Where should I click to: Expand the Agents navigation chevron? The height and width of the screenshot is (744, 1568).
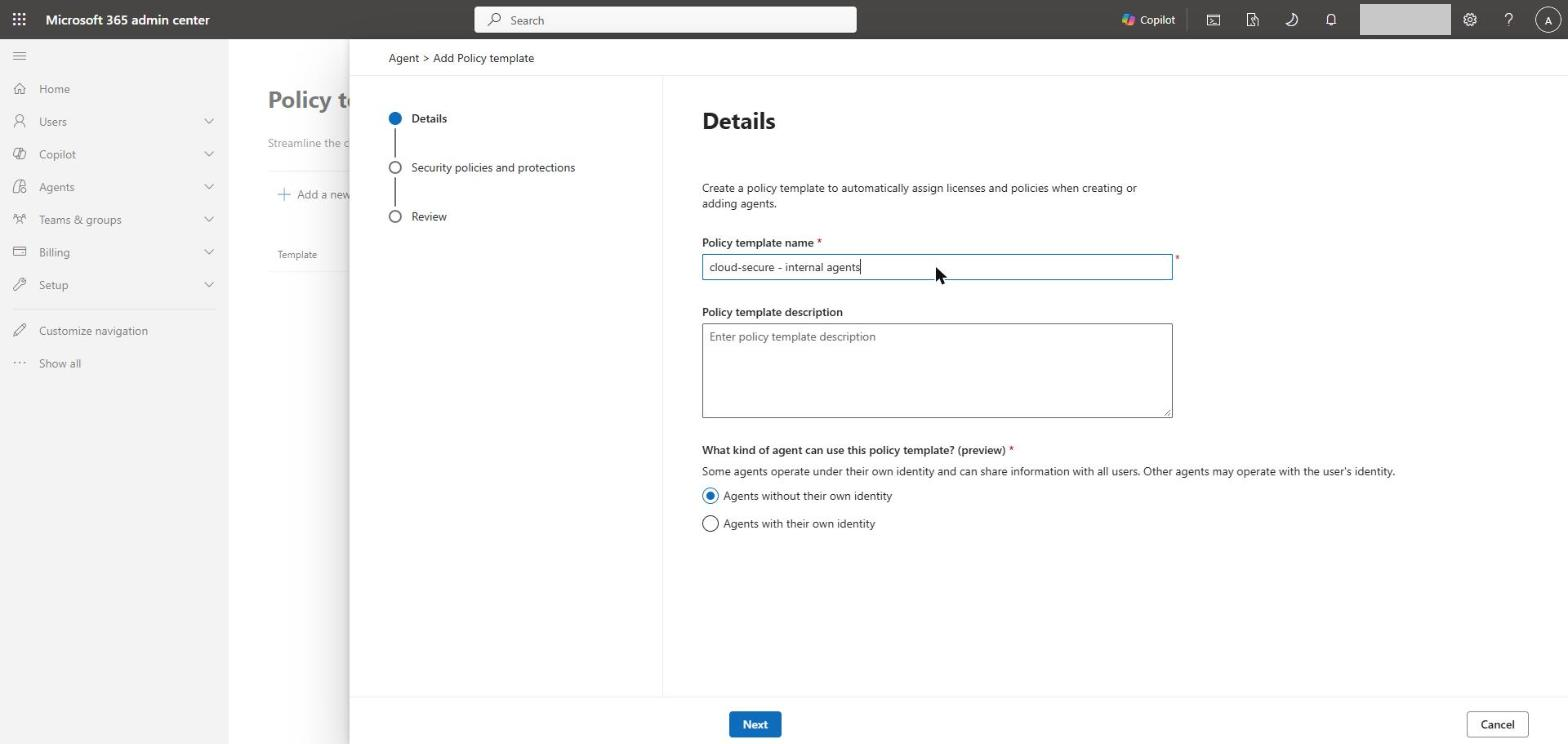coord(209,187)
